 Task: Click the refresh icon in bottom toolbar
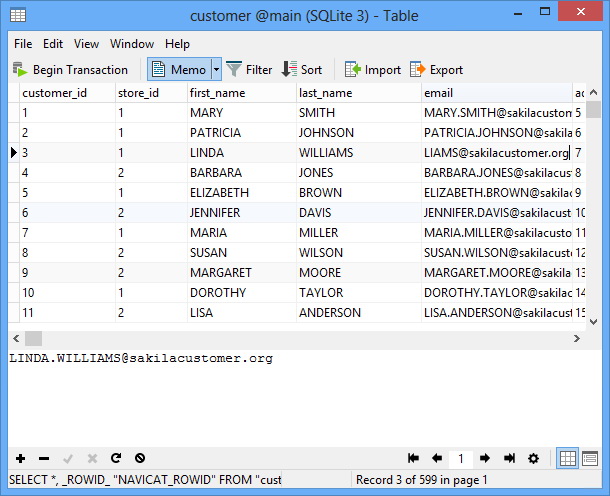(116, 458)
